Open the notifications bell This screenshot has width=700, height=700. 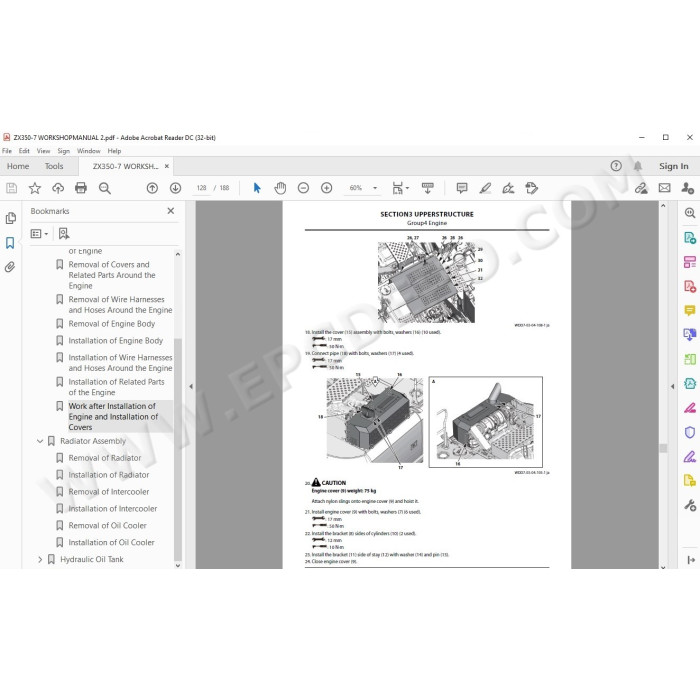638,166
